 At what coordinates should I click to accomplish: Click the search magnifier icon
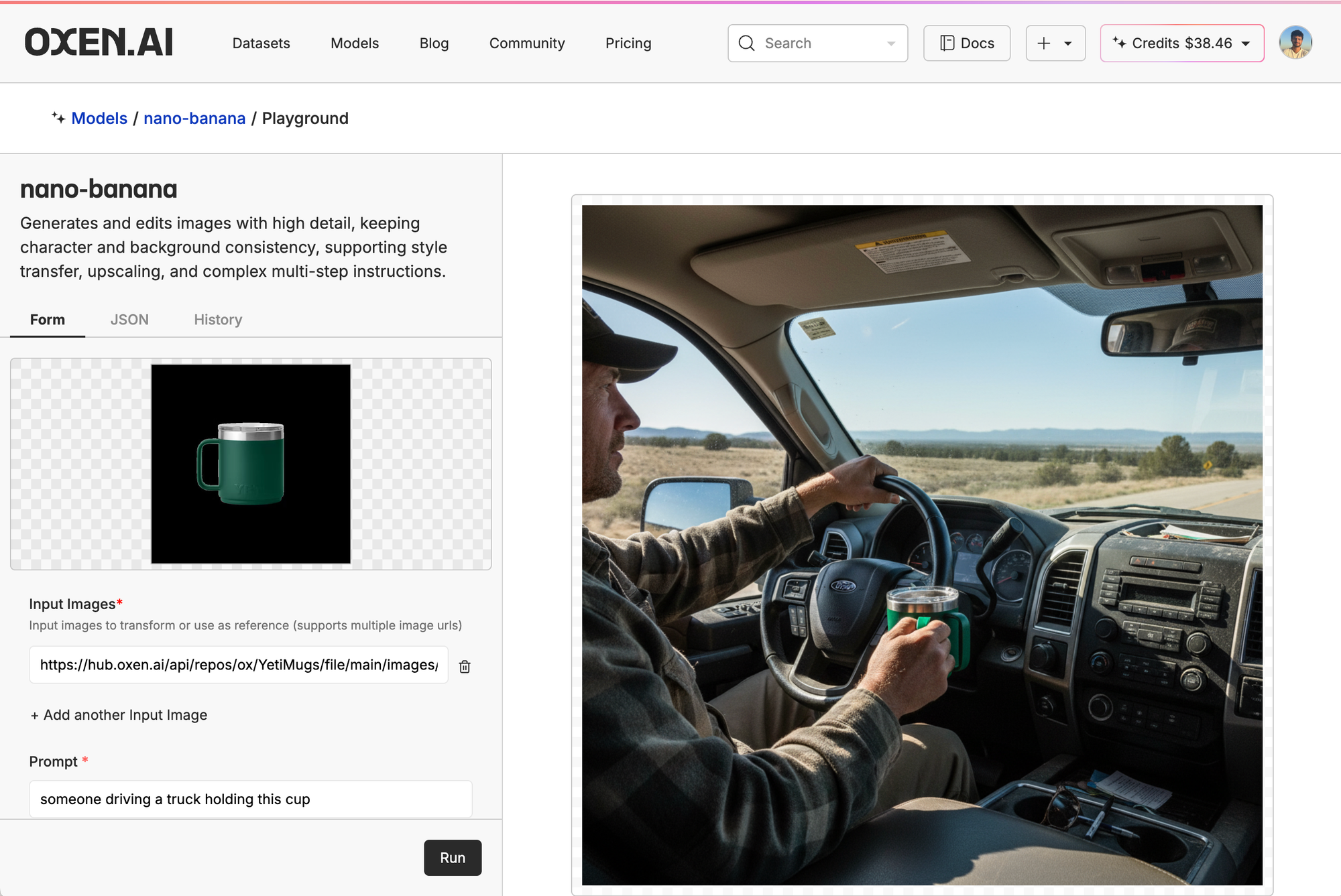[746, 44]
